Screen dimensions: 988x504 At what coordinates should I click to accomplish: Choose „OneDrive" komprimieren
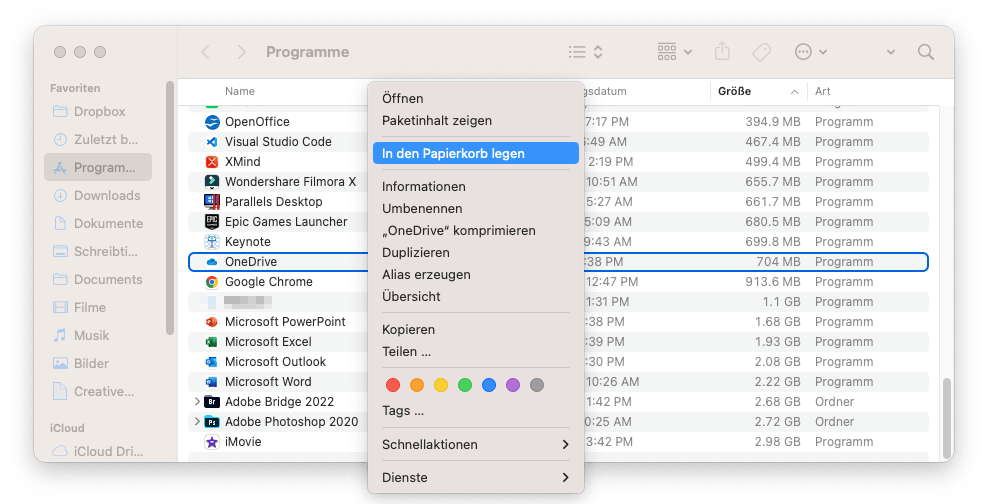[x=476, y=231]
